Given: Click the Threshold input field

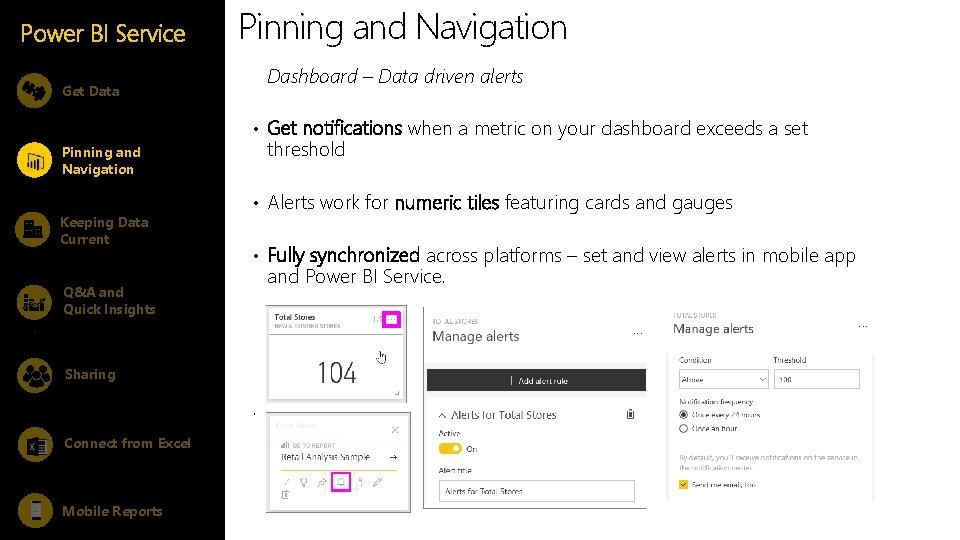Looking at the screenshot, I should 816,380.
